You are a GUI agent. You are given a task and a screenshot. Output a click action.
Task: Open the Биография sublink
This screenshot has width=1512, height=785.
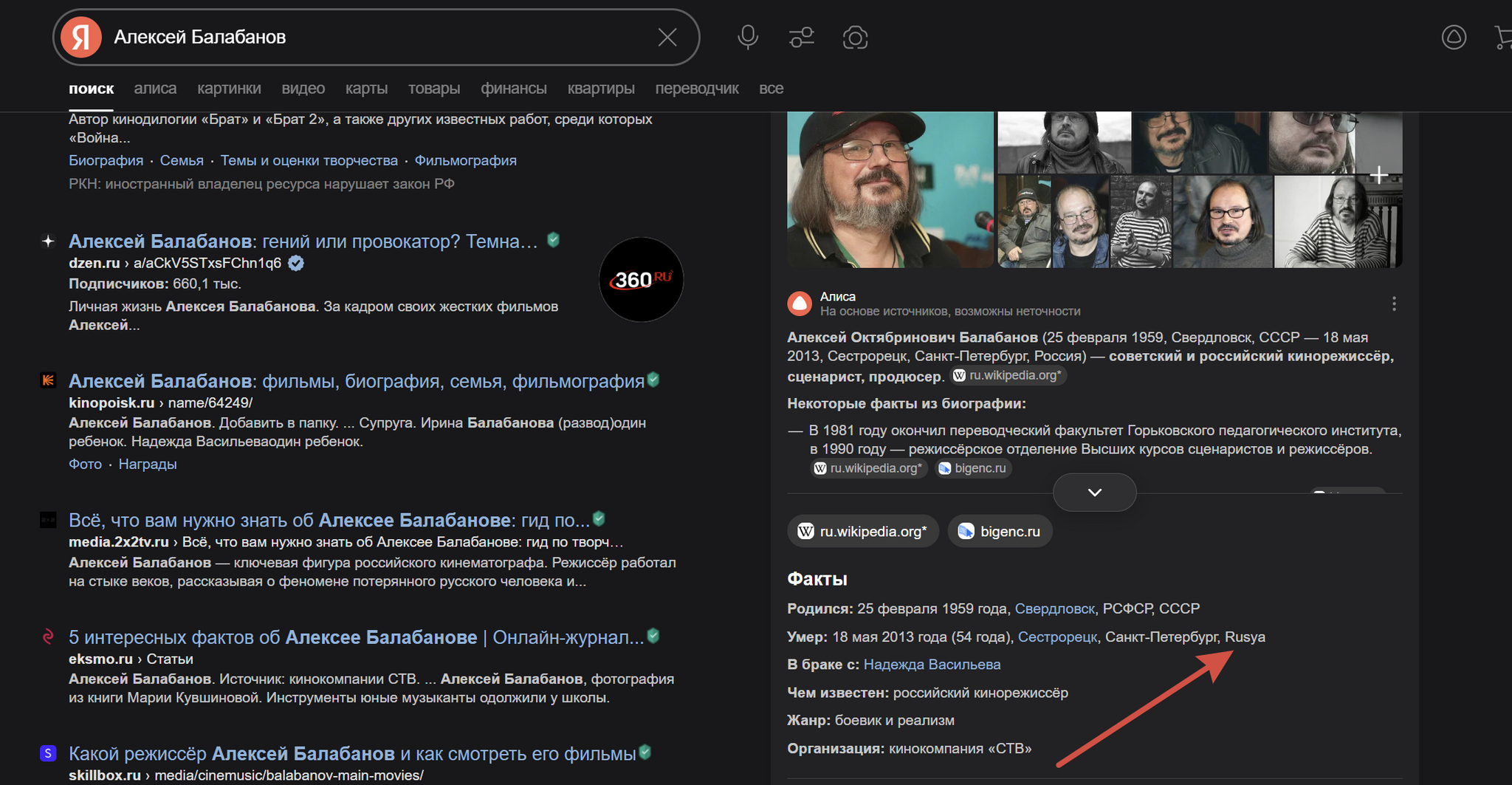coord(106,160)
